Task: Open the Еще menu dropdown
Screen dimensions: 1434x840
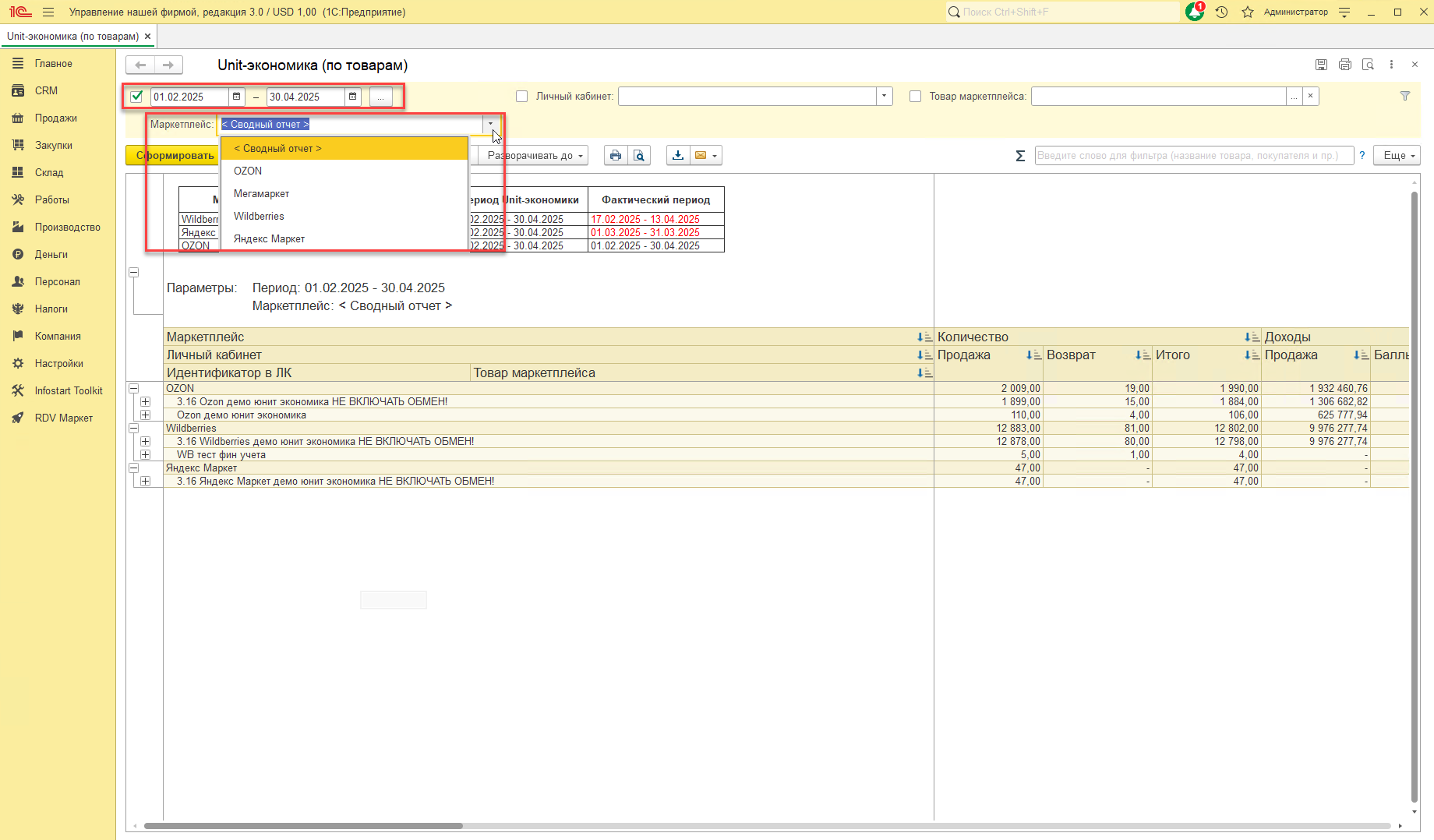Action: point(1397,155)
